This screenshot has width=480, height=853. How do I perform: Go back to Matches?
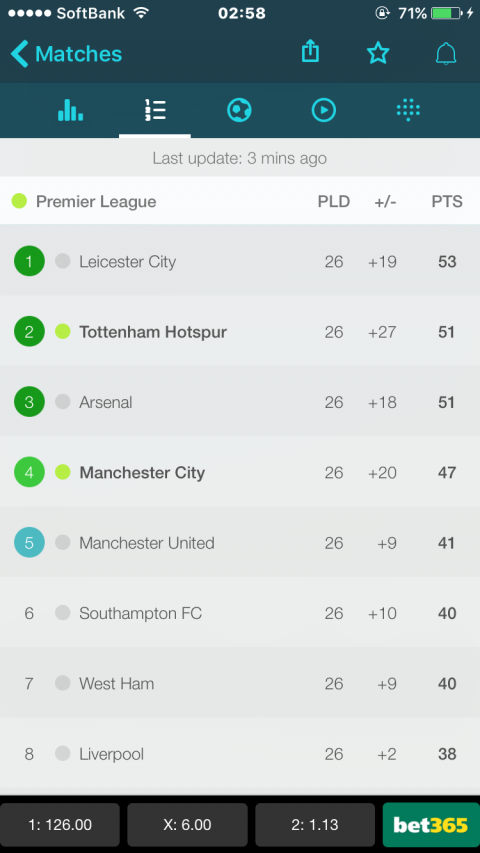coord(66,54)
